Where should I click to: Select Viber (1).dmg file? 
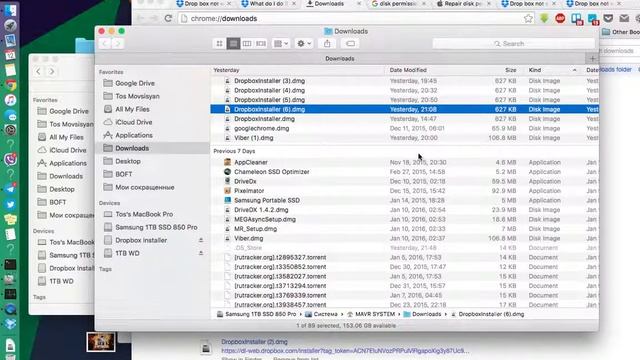tap(253, 138)
